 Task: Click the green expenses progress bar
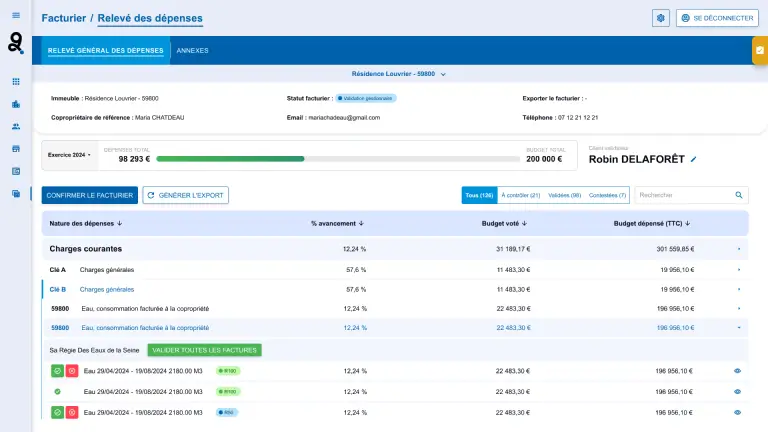(230, 159)
